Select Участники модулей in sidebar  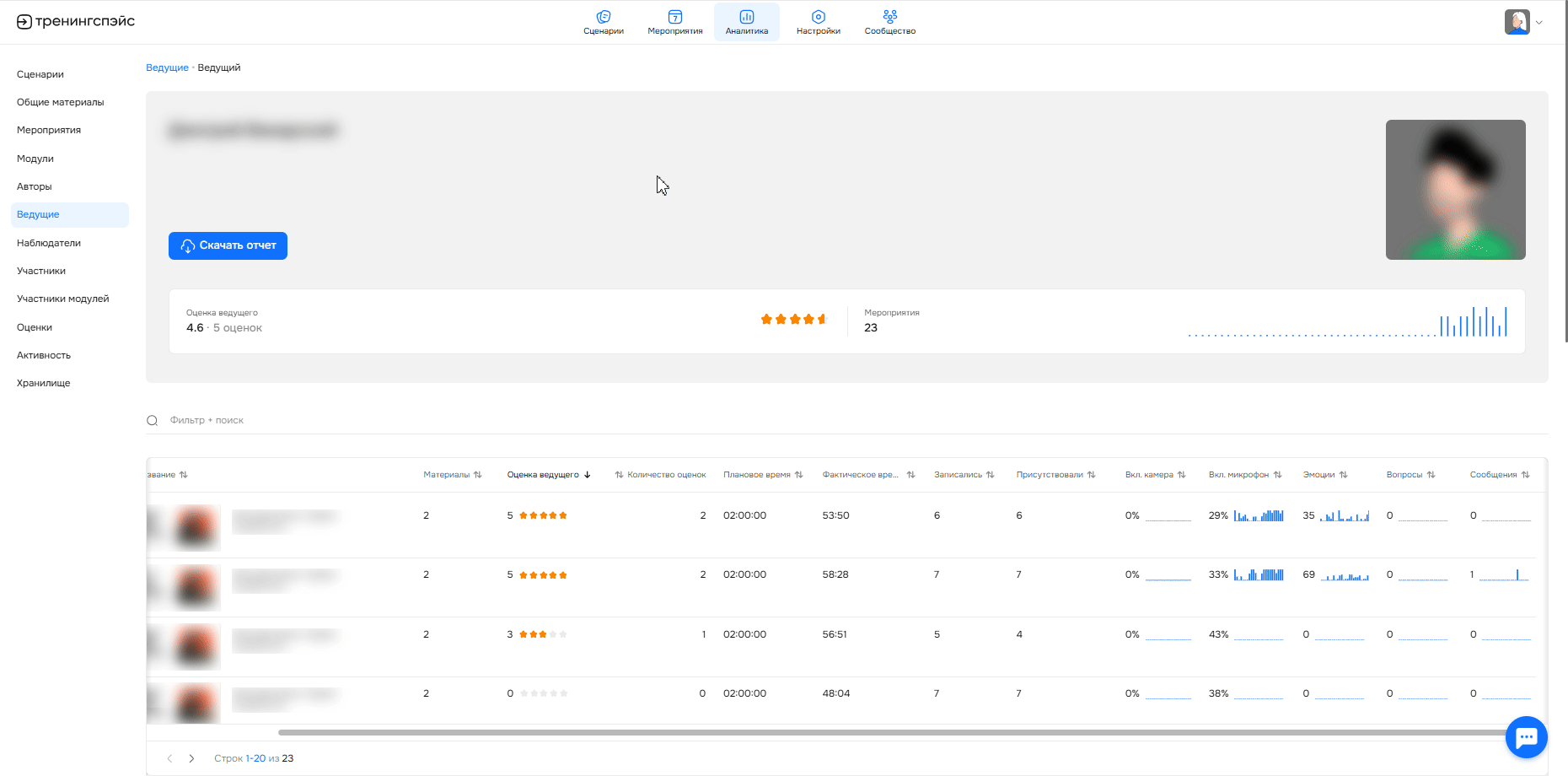click(x=63, y=299)
